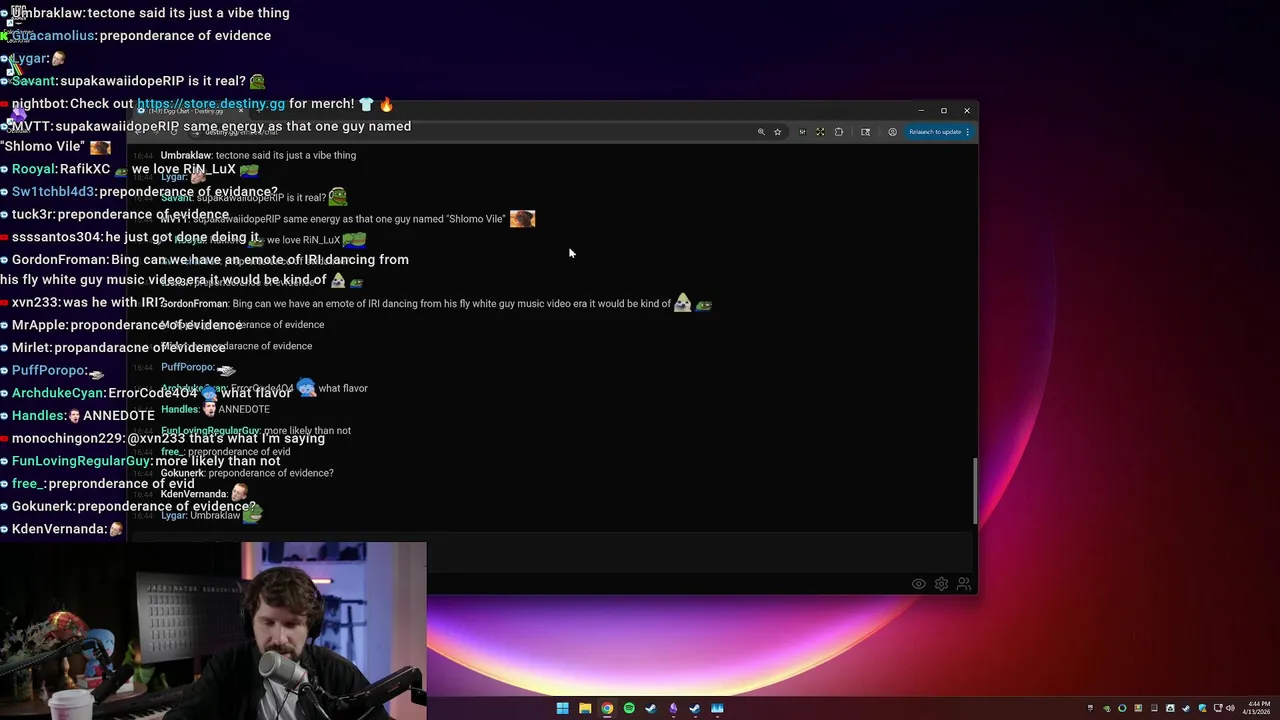Click the emote beside KdenVernanda in chat window
Screen dimensions: 1280x720
click(x=238, y=493)
